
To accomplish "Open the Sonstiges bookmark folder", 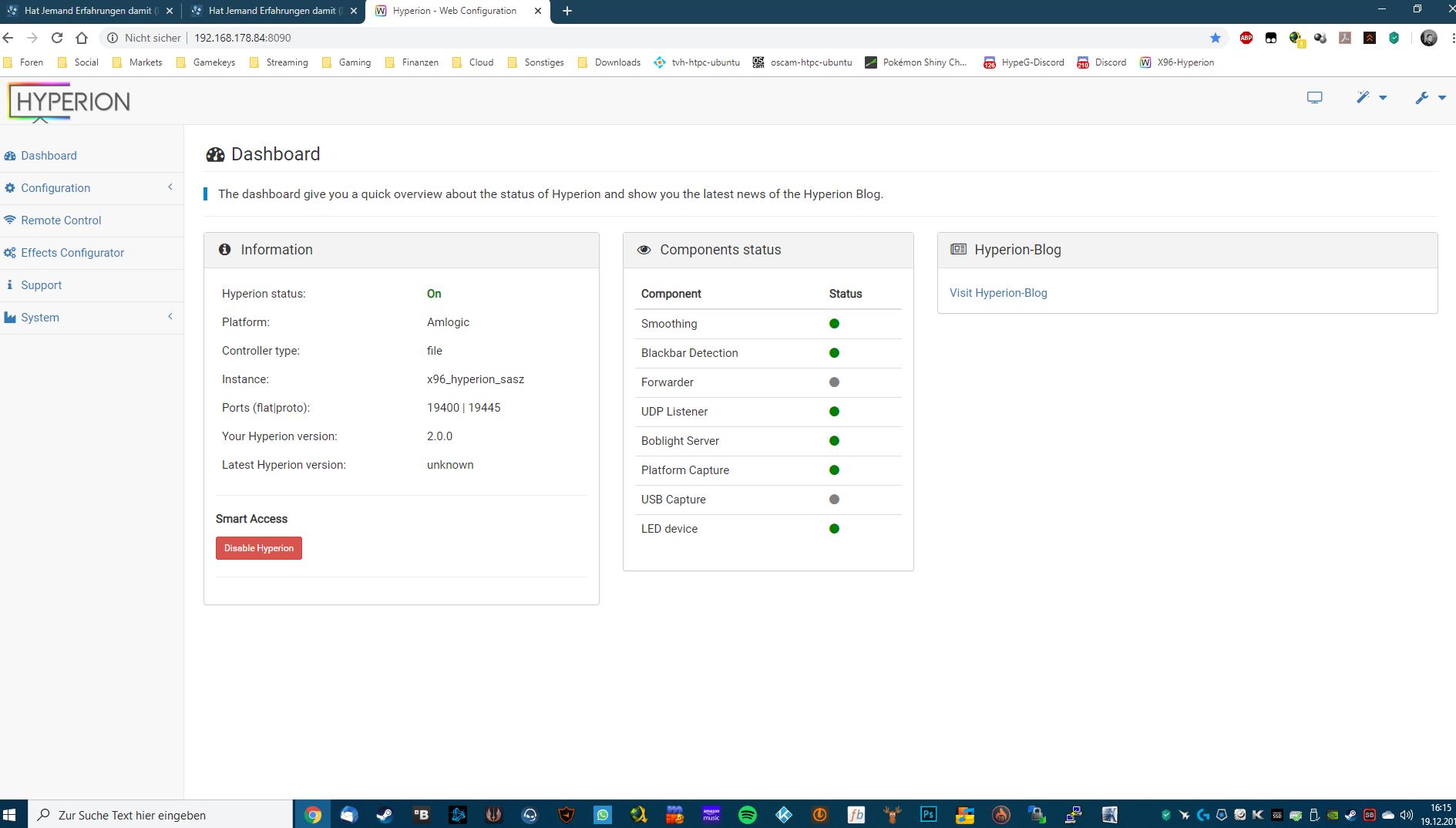I will [x=536, y=62].
